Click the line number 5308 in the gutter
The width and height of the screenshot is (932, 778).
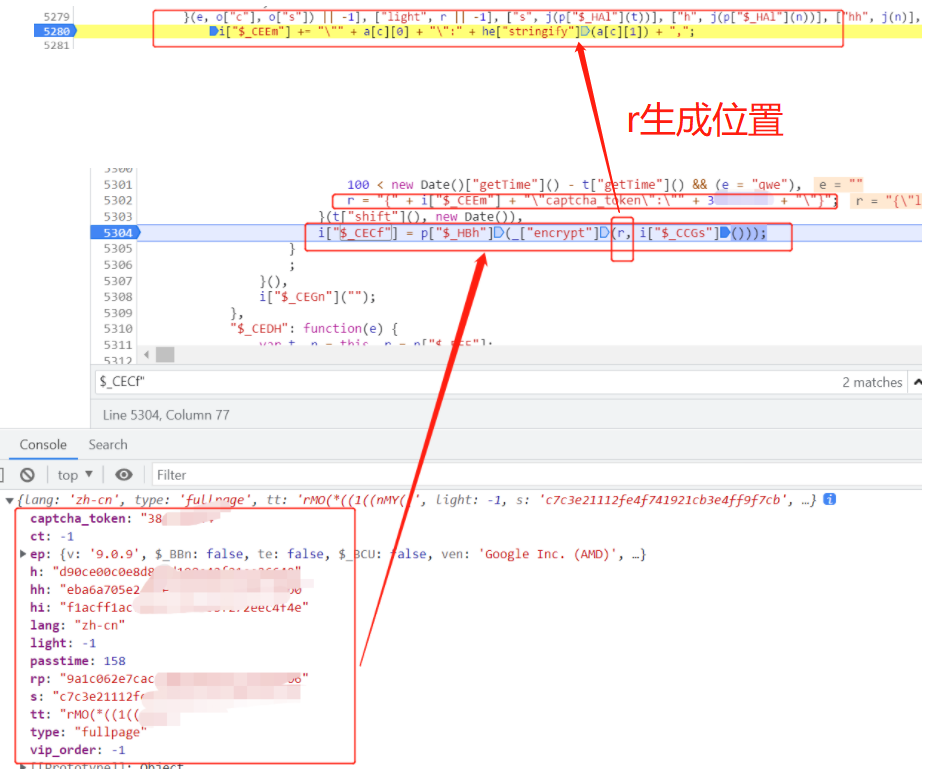click(x=118, y=297)
